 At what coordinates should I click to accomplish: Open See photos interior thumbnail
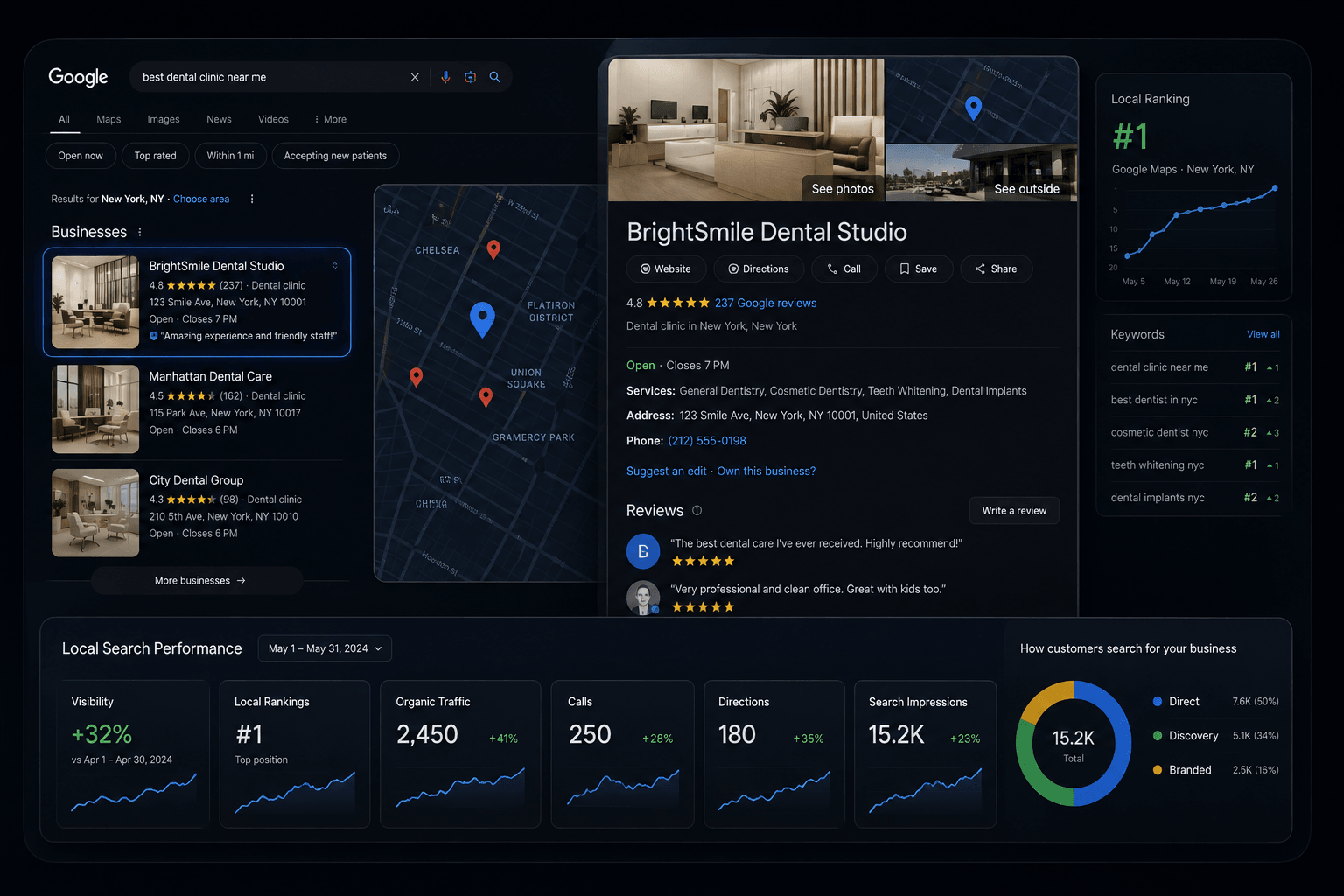tap(746, 129)
